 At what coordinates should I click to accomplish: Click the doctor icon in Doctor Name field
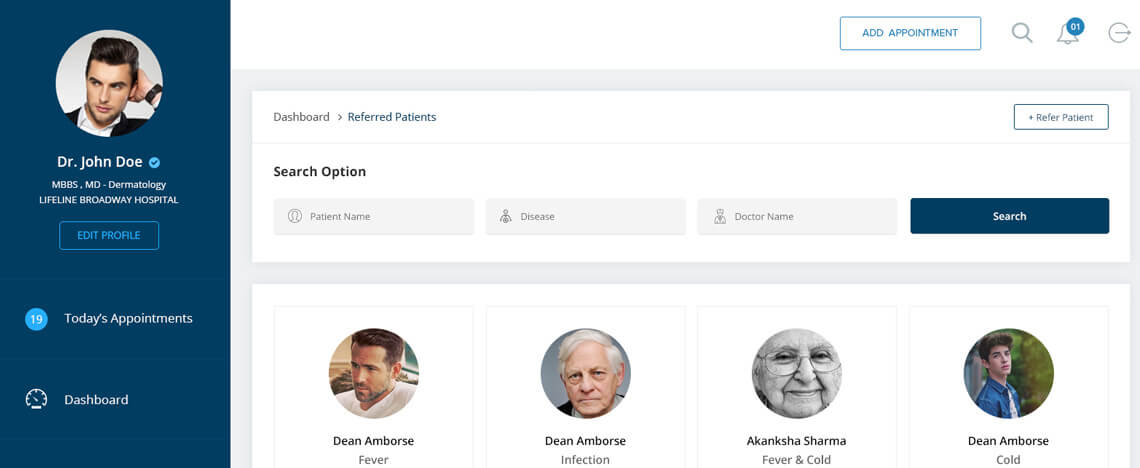point(719,216)
